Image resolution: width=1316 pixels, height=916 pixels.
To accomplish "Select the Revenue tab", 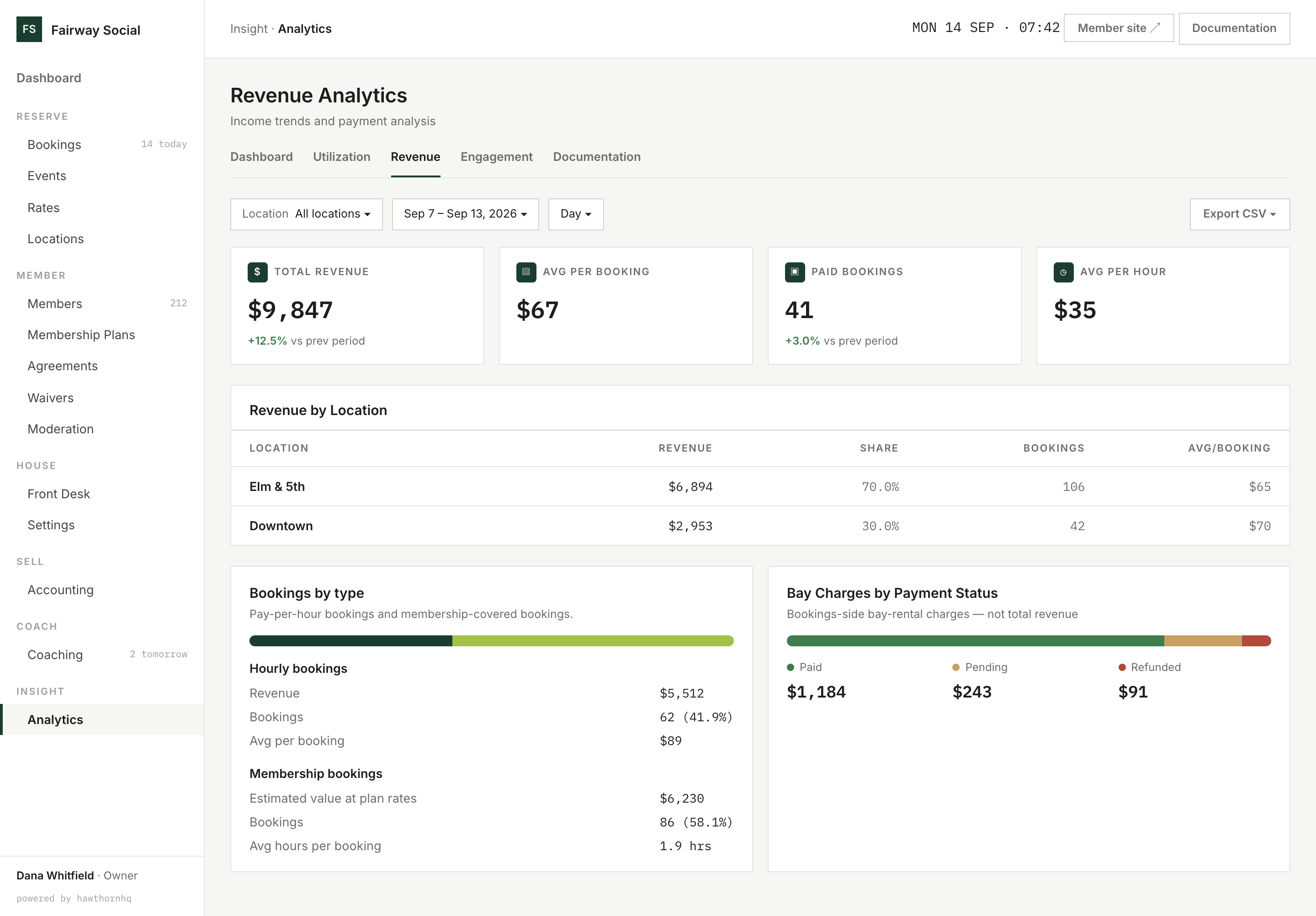I will click(415, 157).
